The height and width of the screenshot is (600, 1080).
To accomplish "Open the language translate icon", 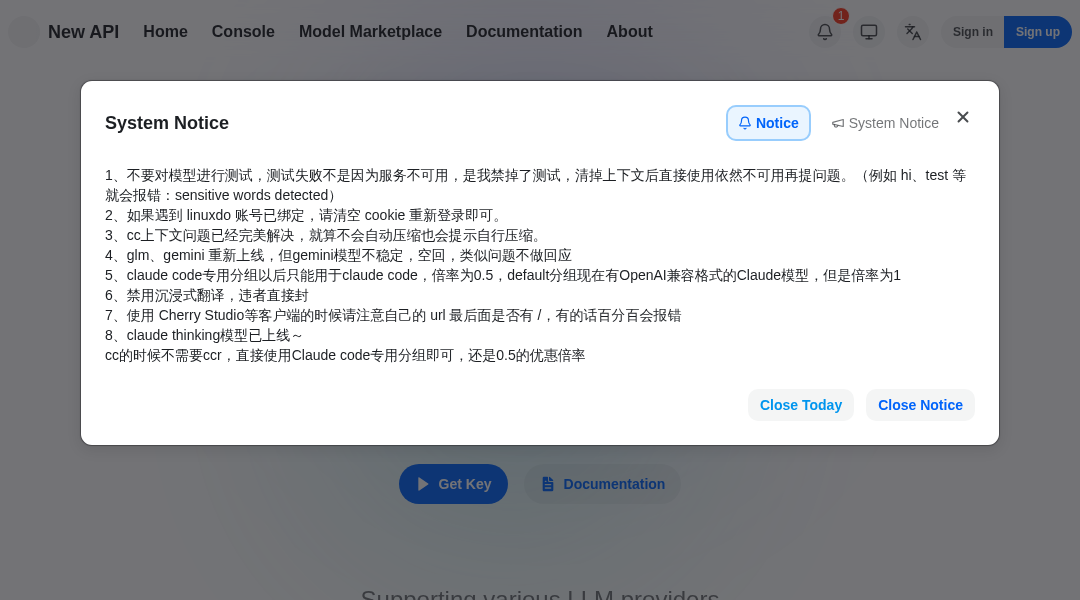I will (x=913, y=32).
